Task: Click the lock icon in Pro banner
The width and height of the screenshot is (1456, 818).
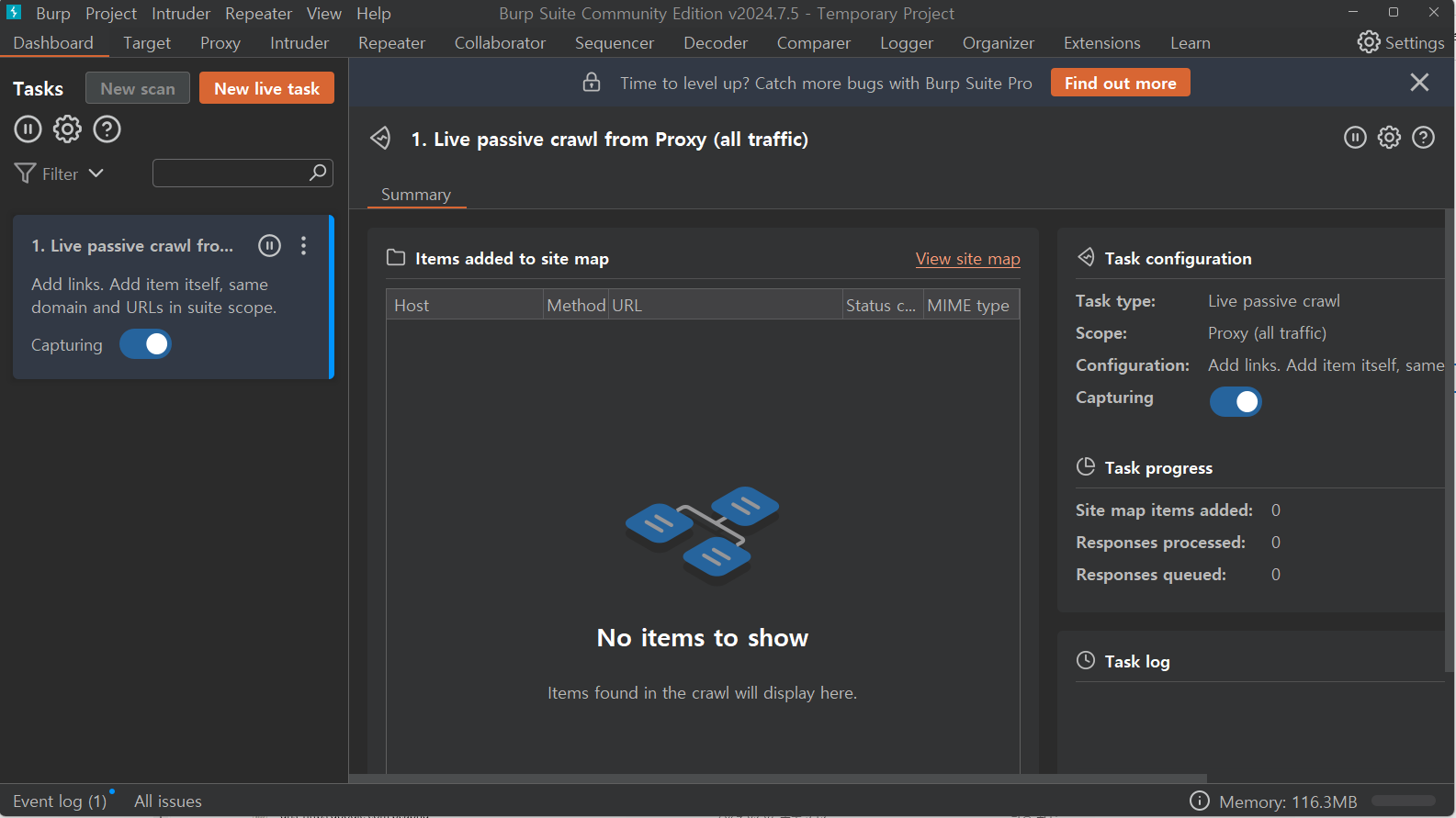Action: click(592, 83)
